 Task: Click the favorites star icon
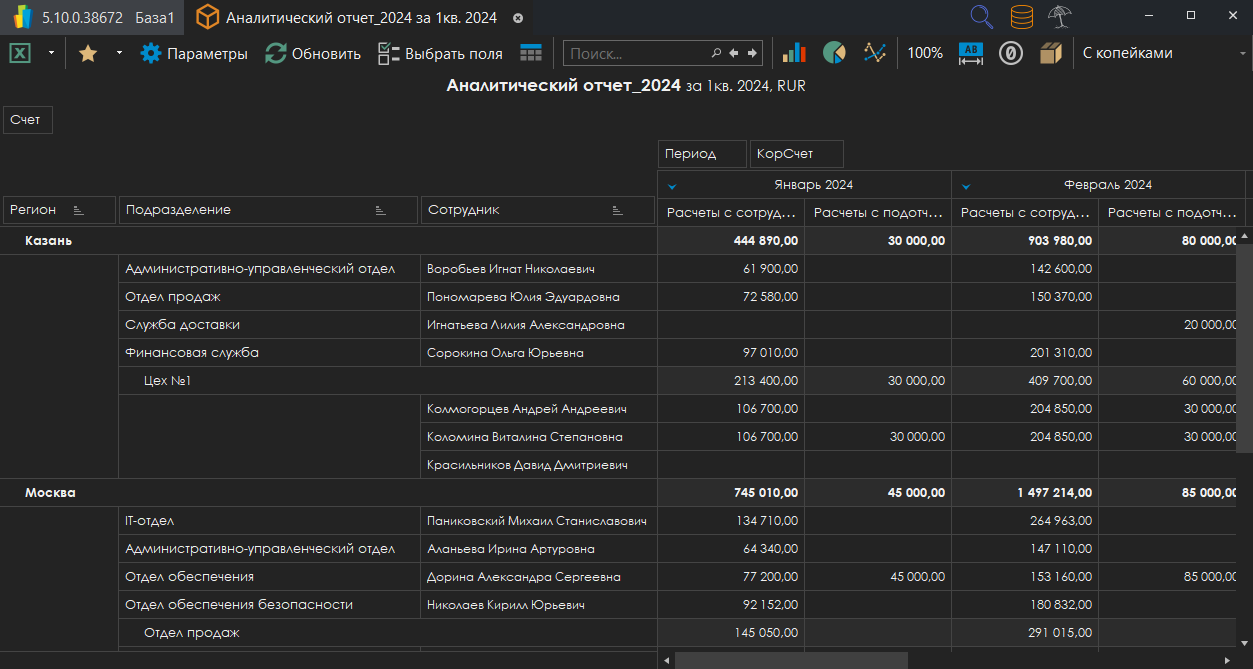click(x=88, y=53)
